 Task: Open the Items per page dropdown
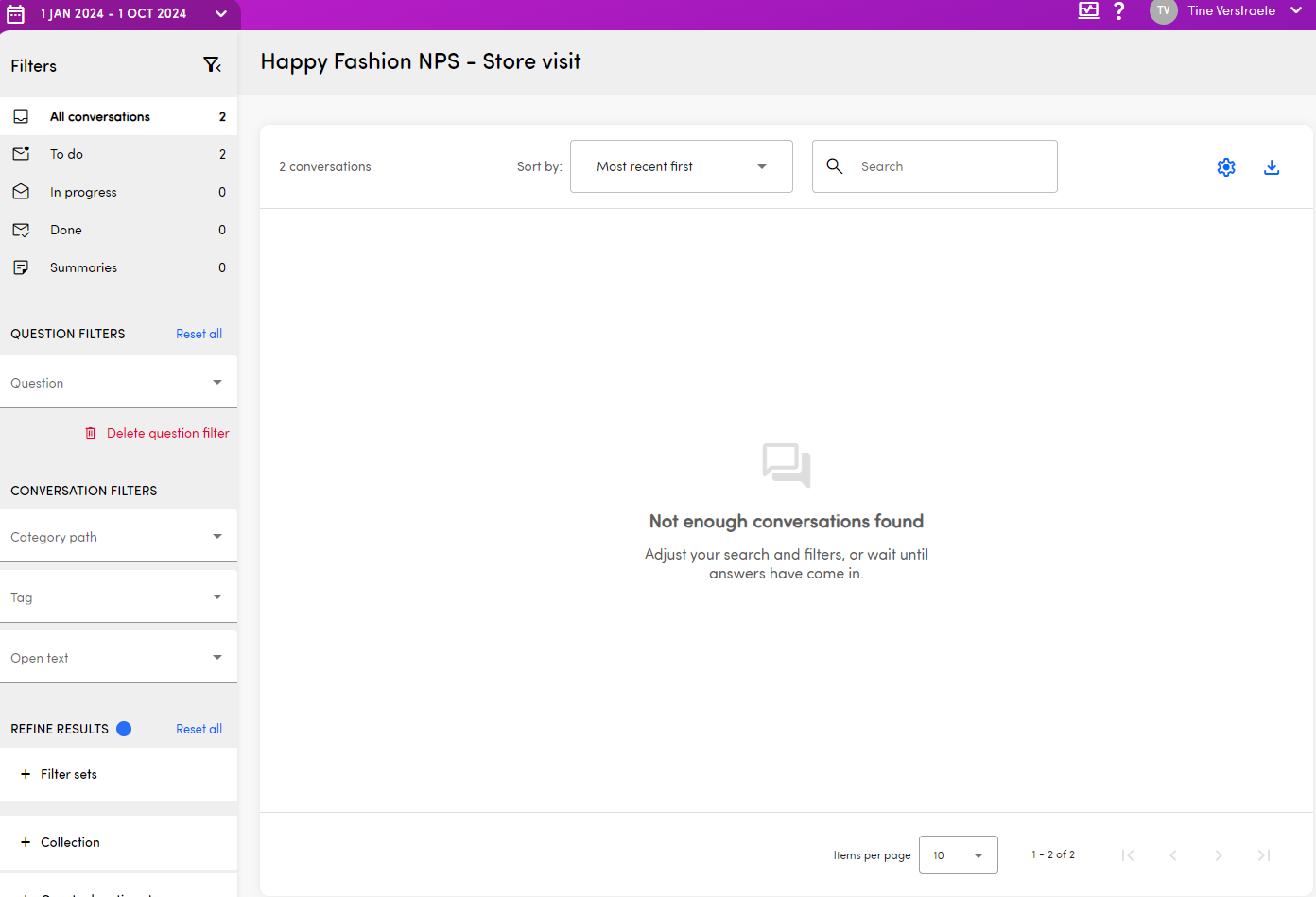pos(959,855)
